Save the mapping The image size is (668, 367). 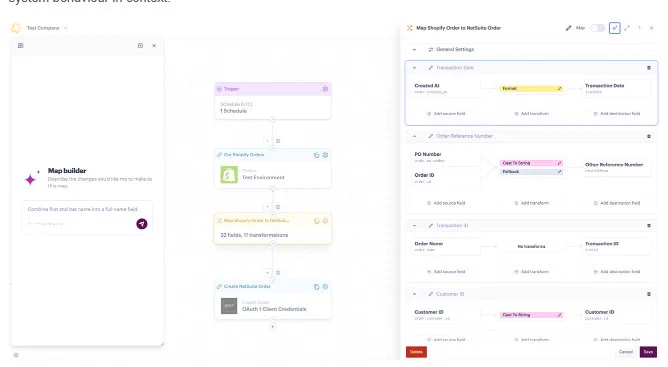click(x=648, y=352)
